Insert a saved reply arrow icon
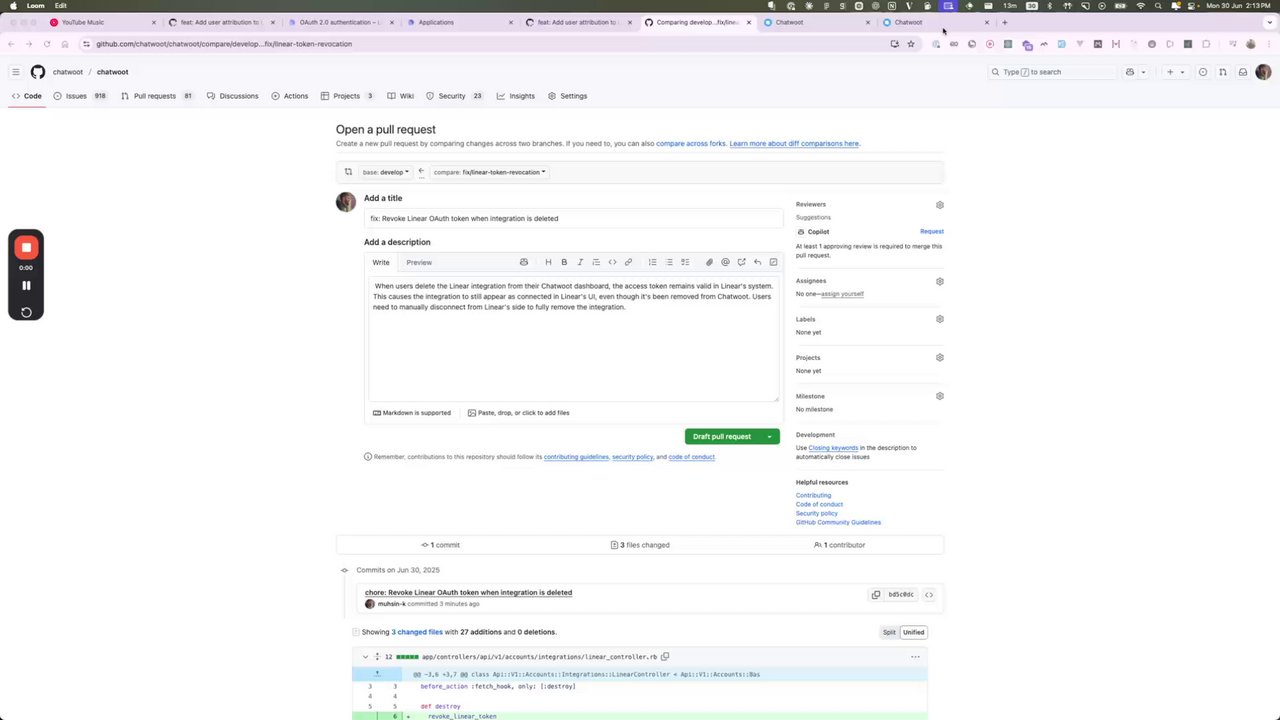This screenshot has width=1280, height=720. click(757, 262)
